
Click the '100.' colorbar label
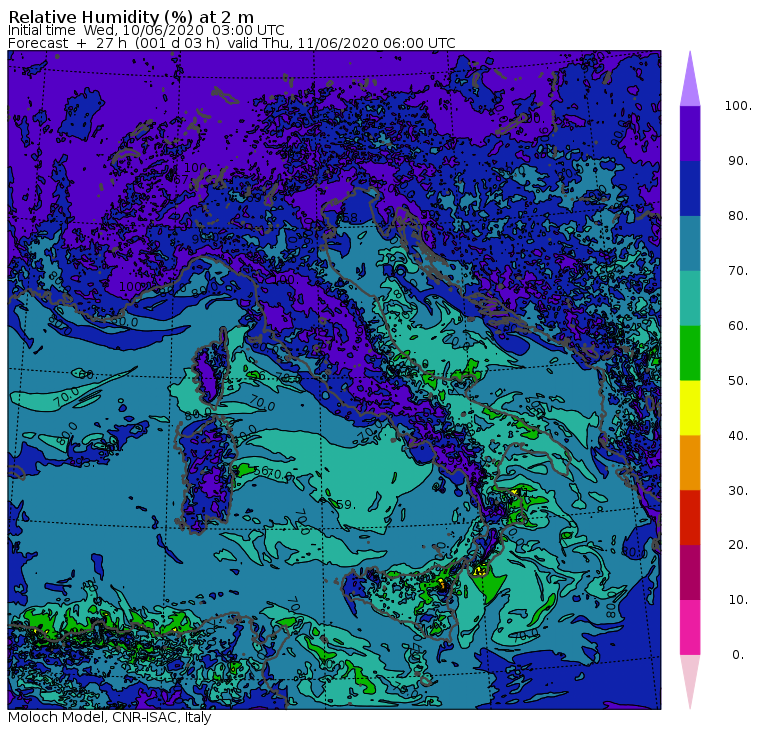(738, 106)
